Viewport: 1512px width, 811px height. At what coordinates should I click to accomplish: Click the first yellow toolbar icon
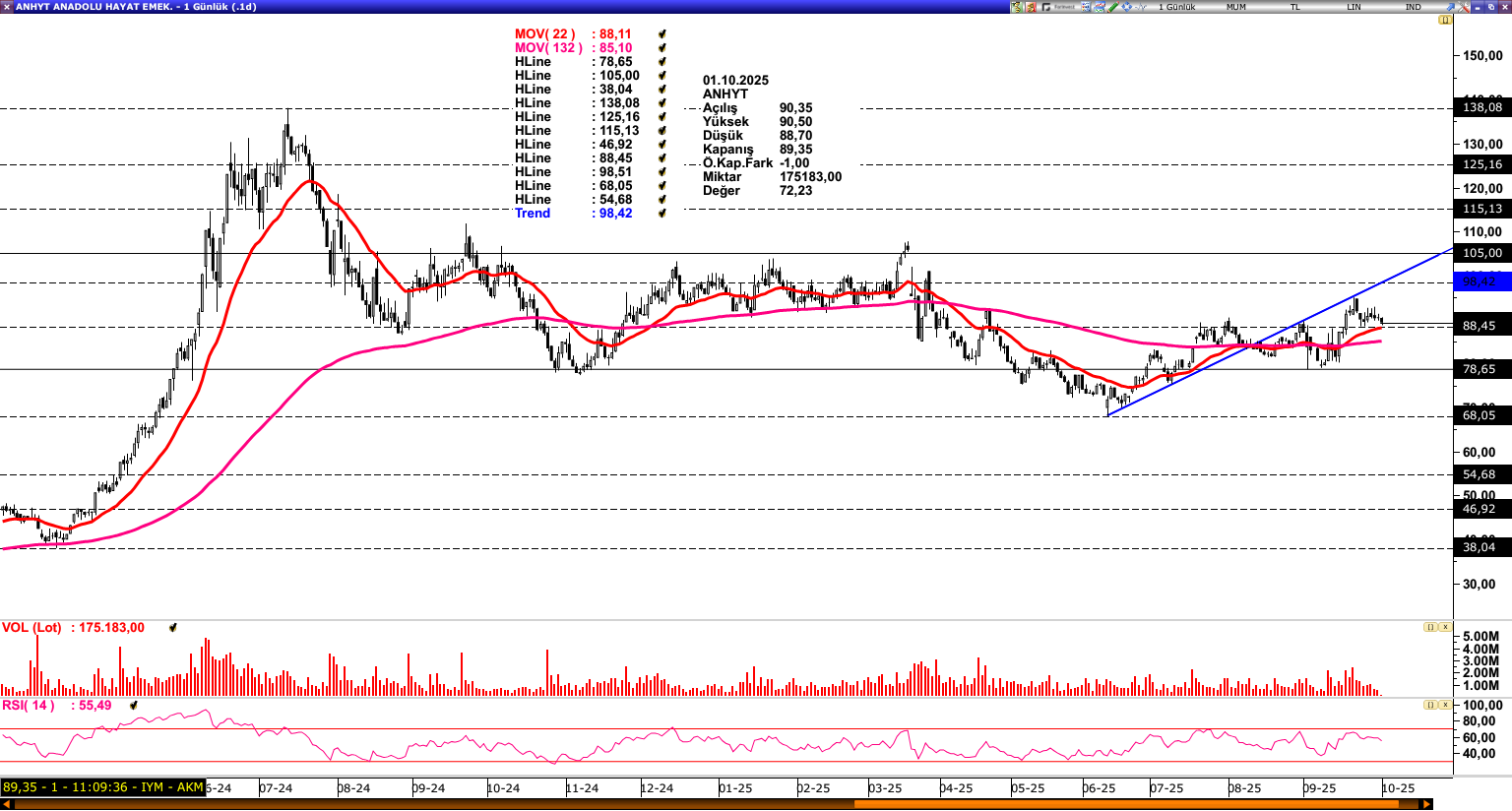(x=1017, y=7)
